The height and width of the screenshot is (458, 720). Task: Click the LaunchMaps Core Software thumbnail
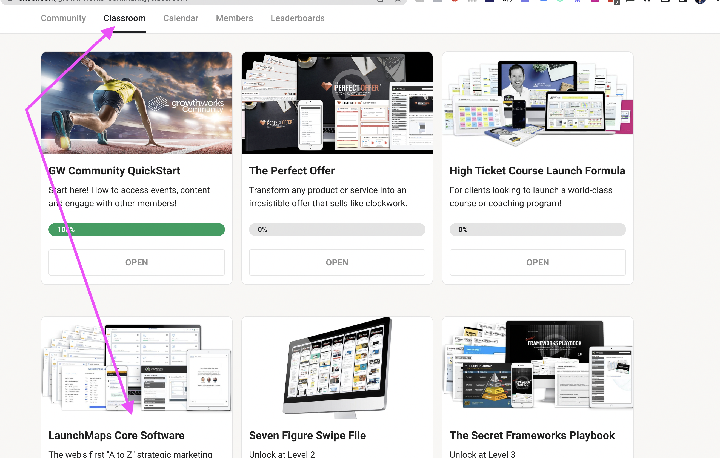tap(136, 368)
